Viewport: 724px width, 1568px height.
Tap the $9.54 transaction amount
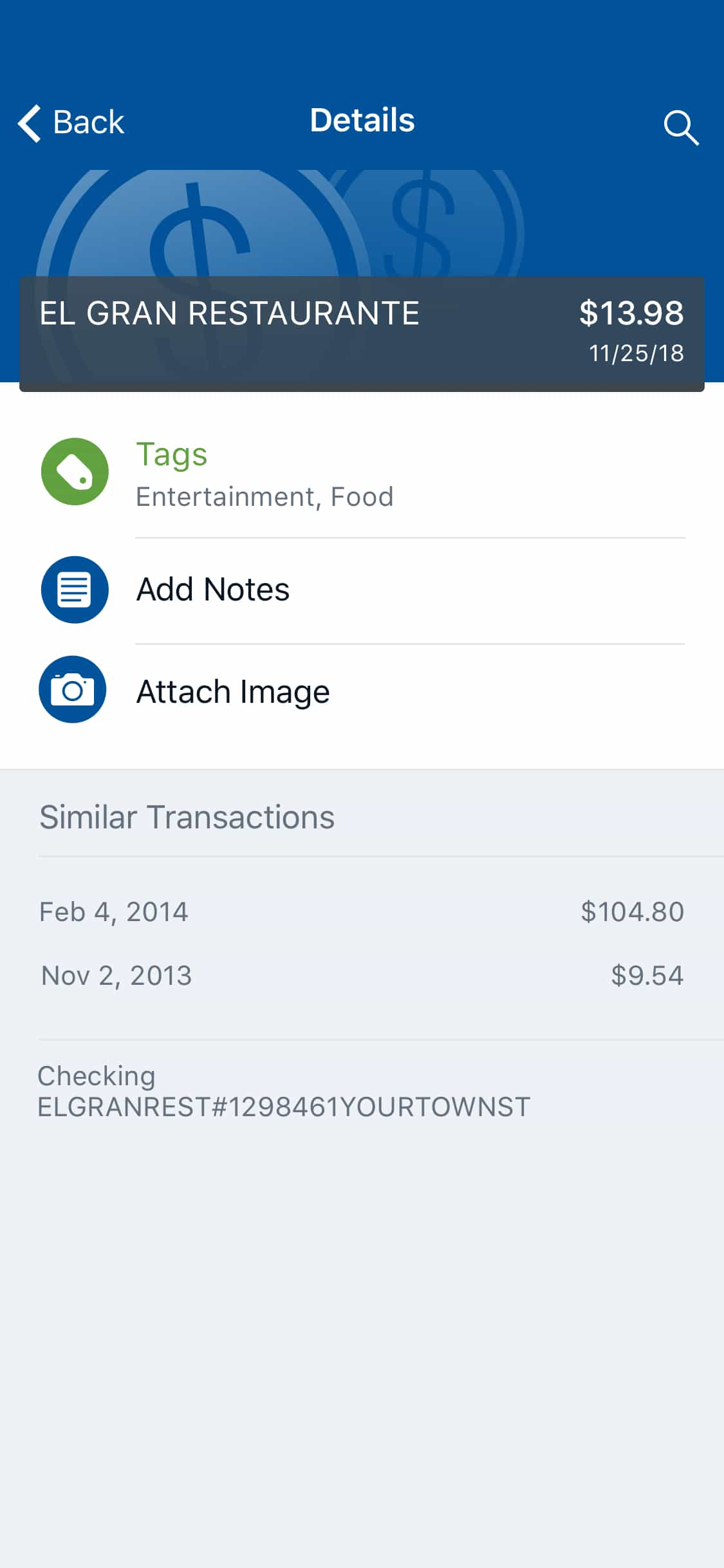(647, 976)
